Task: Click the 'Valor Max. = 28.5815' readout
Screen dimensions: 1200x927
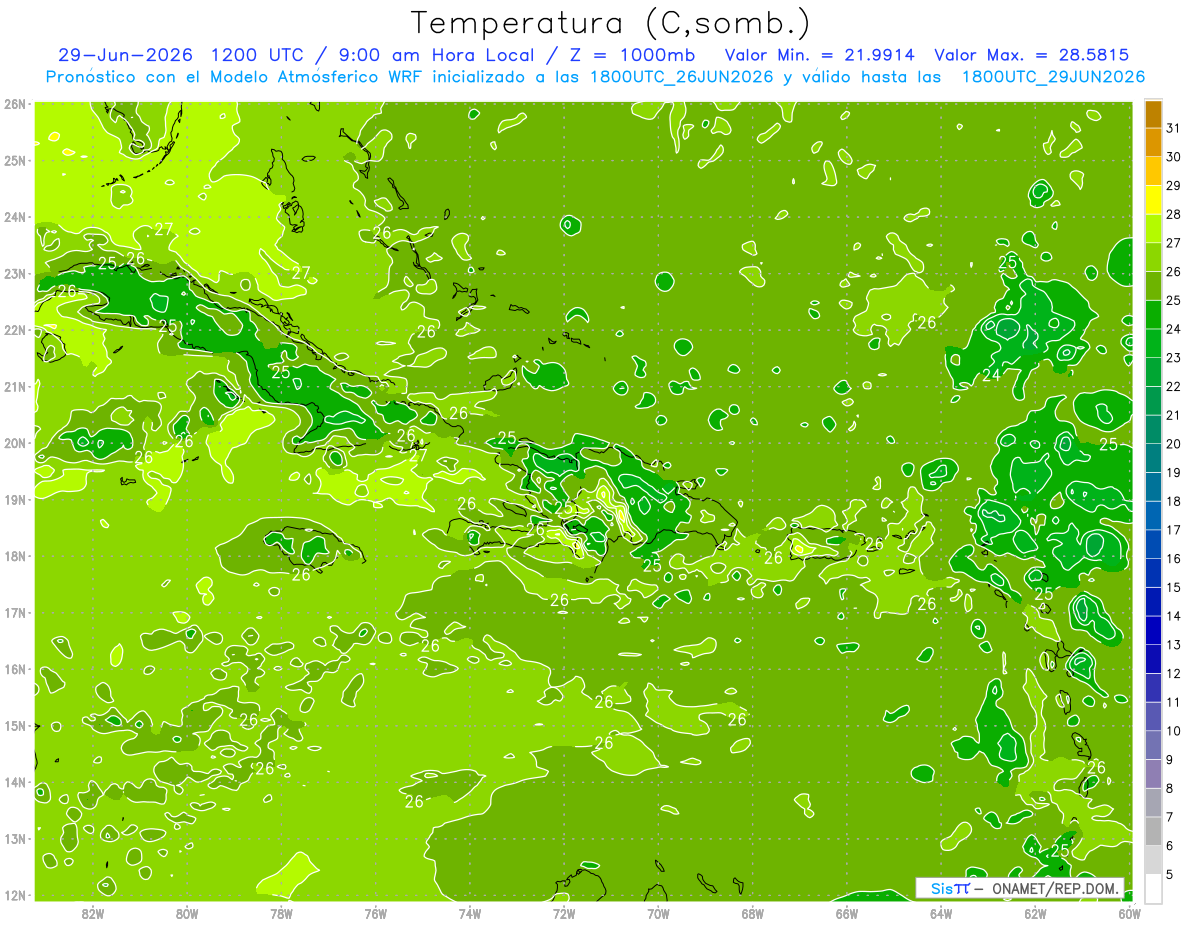Action: (x=1032, y=55)
